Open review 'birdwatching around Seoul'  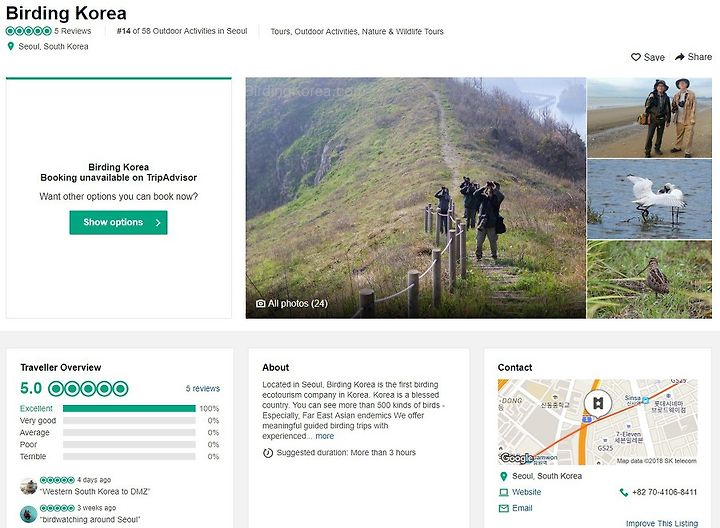[x=90, y=520]
